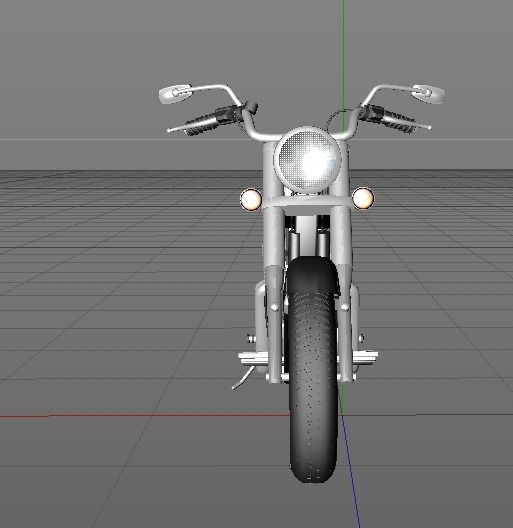
Task: Select the right orange turn signal light
Action: pyautogui.click(x=363, y=198)
